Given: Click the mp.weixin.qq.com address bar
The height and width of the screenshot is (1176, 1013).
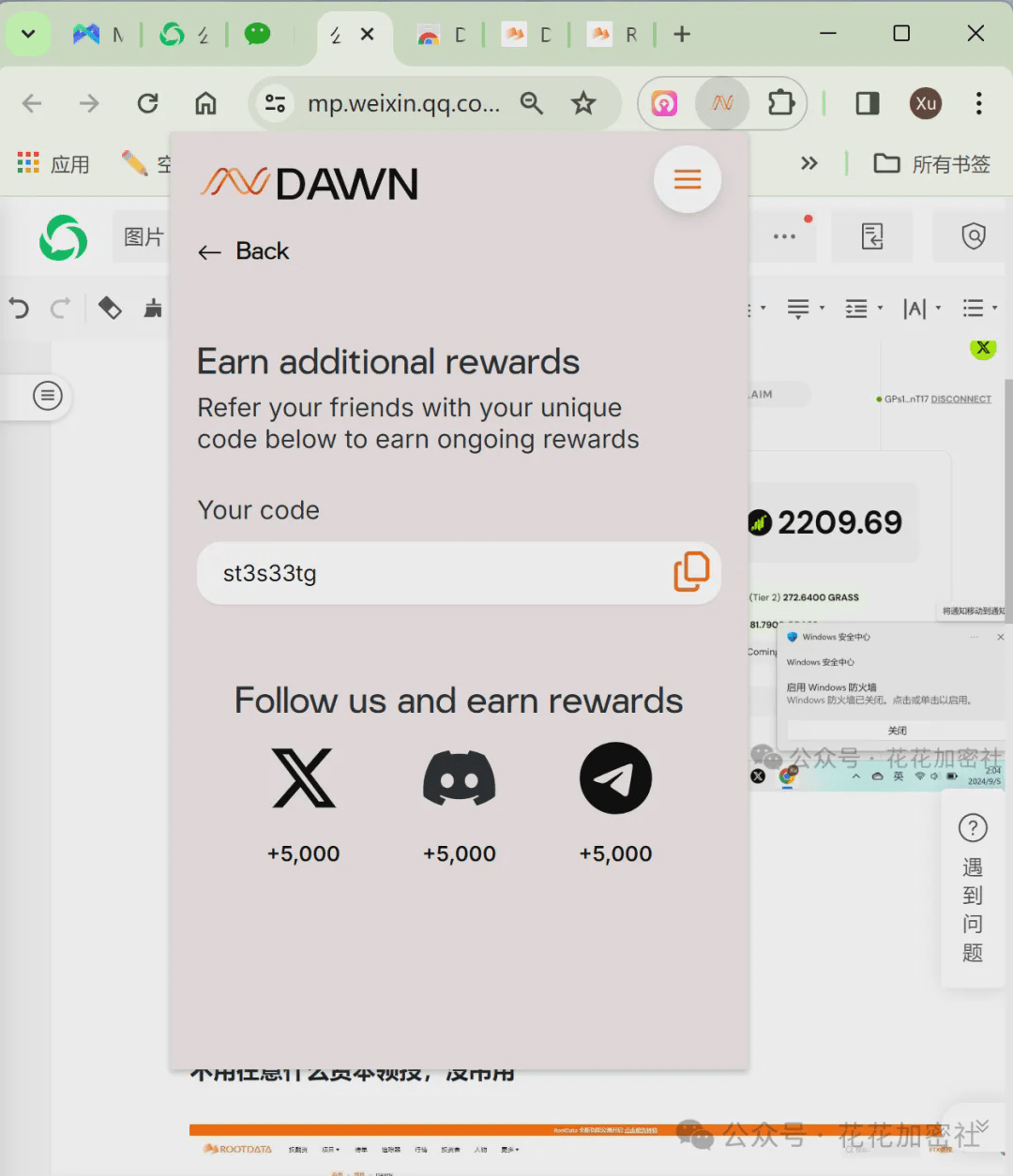Looking at the screenshot, I should pyautogui.click(x=403, y=103).
